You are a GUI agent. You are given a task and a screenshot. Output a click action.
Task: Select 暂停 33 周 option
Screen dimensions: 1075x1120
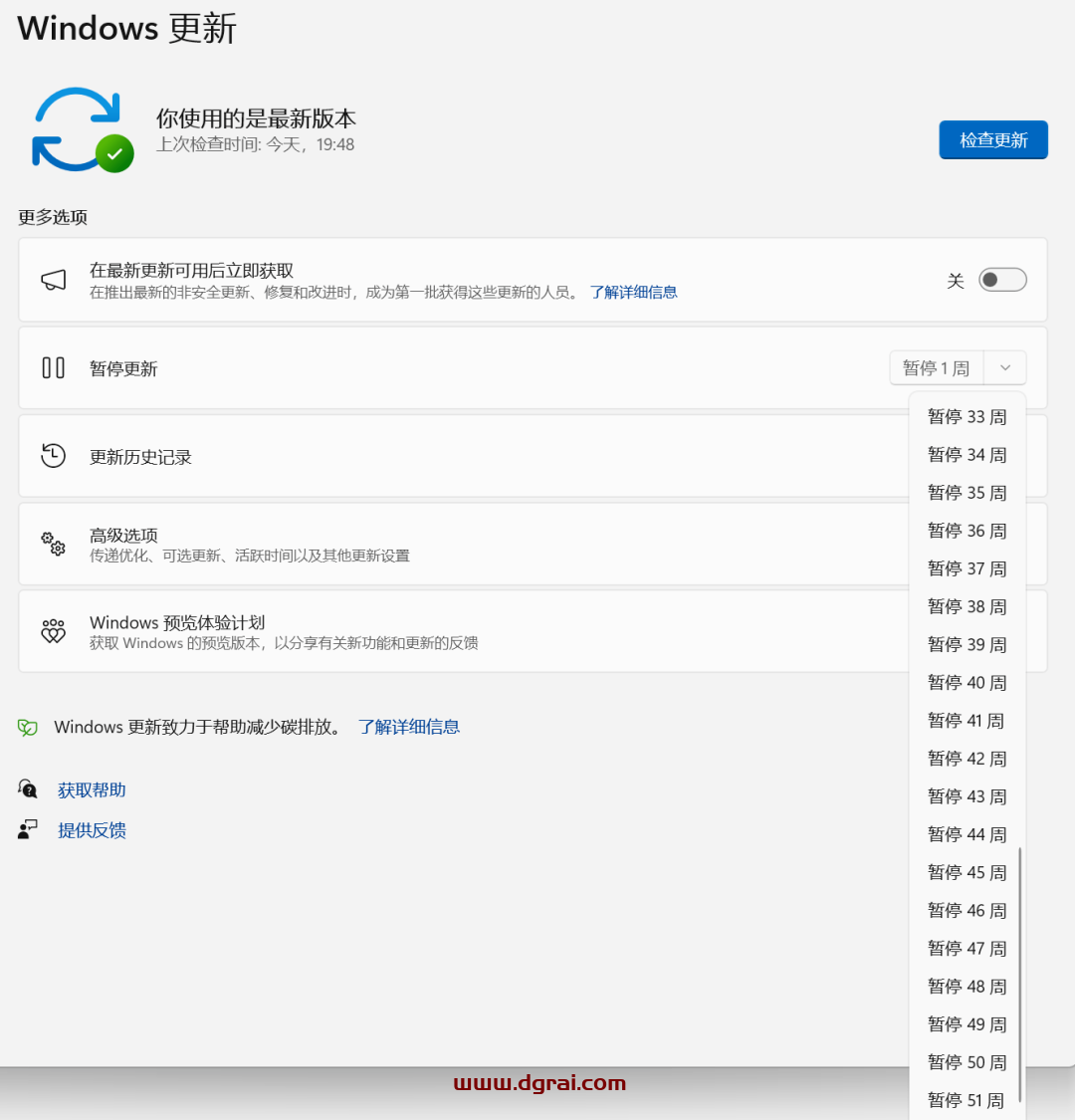pyautogui.click(x=967, y=416)
